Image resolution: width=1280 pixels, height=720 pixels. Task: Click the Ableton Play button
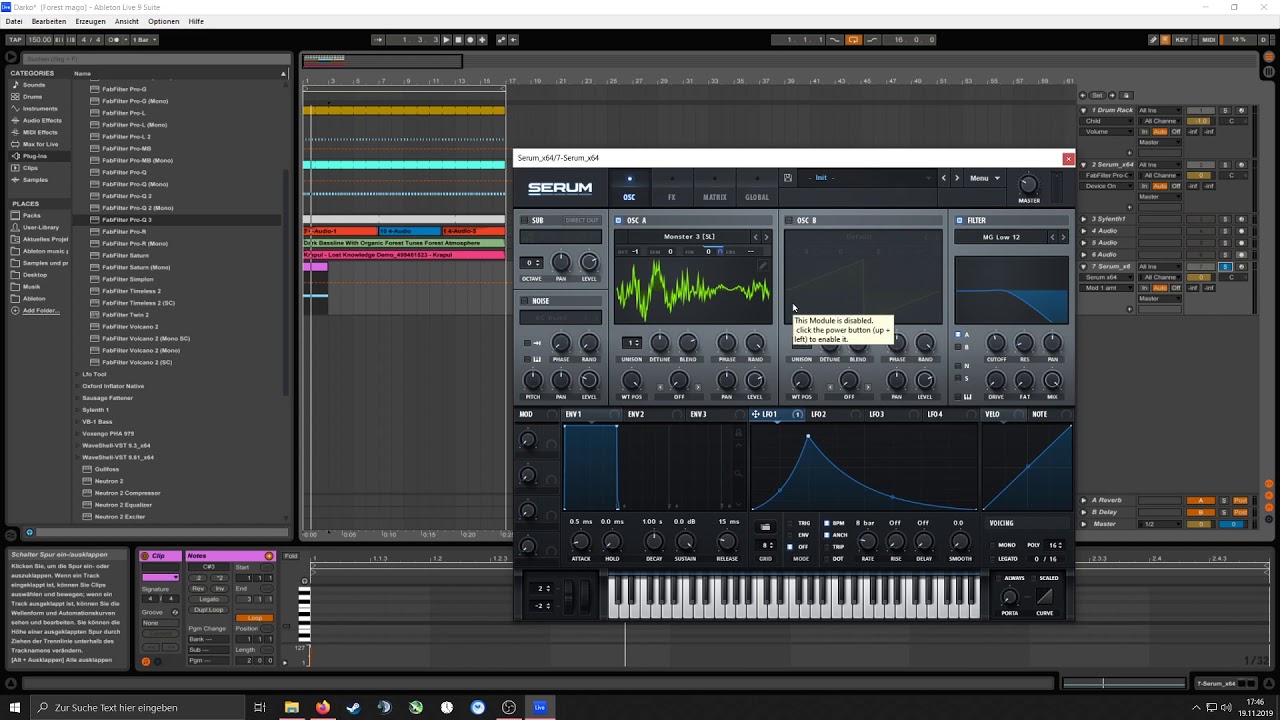[x=446, y=40]
